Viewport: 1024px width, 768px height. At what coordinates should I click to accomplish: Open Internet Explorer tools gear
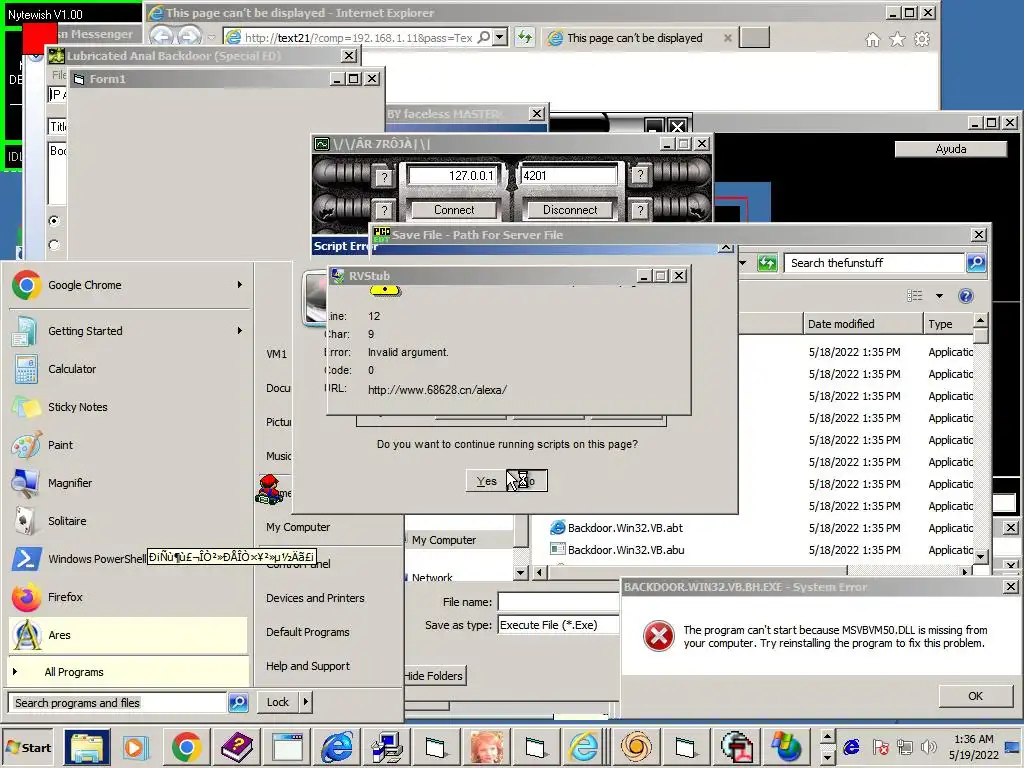click(921, 39)
